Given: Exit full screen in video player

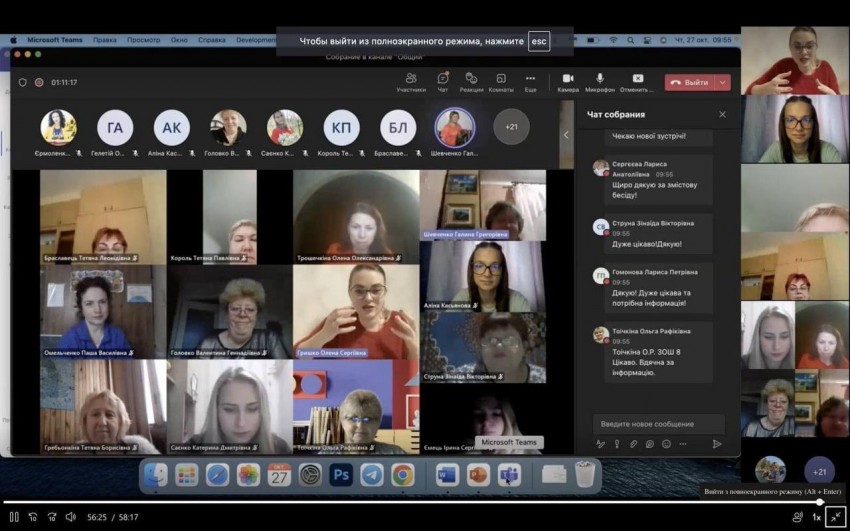Looking at the screenshot, I should [835, 517].
